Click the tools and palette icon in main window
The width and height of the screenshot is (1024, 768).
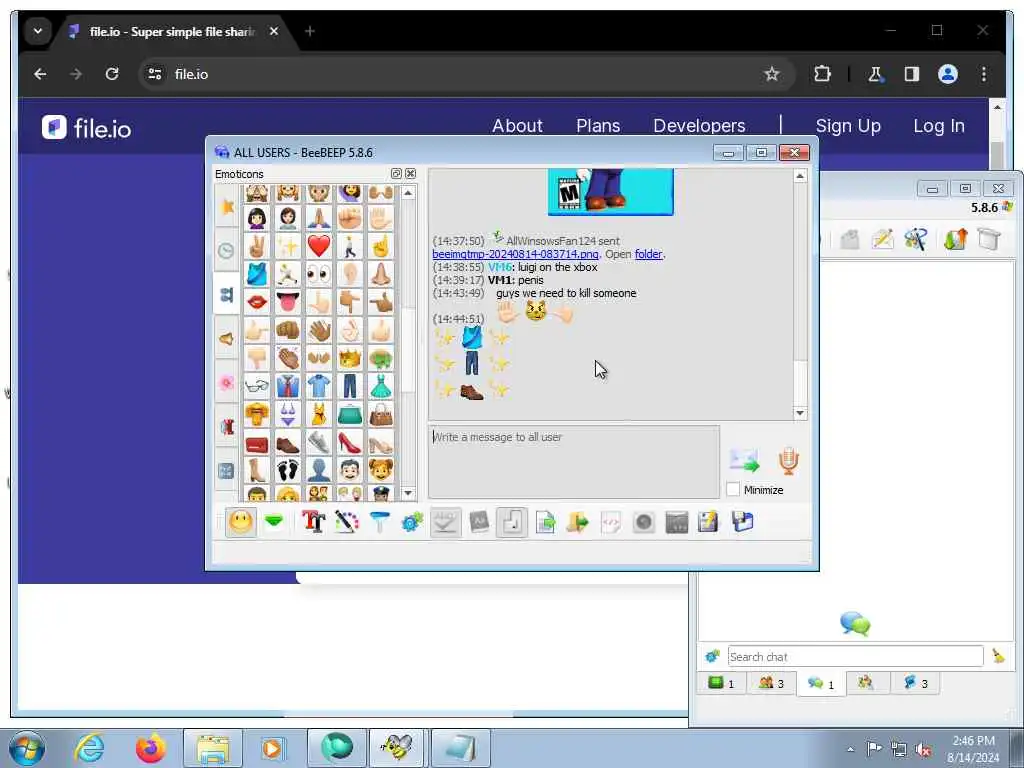[x=916, y=239]
